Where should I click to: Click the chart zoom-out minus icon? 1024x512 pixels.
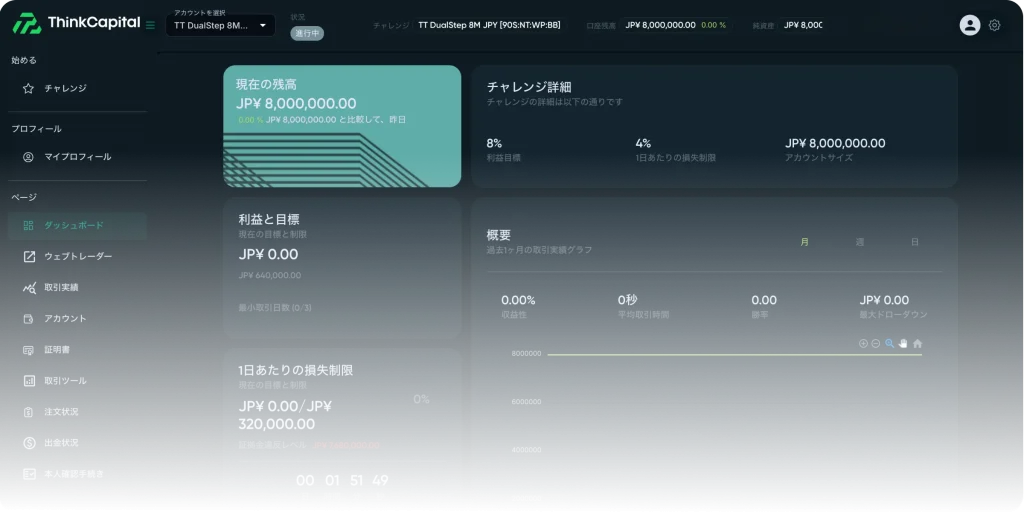pyautogui.click(x=876, y=343)
